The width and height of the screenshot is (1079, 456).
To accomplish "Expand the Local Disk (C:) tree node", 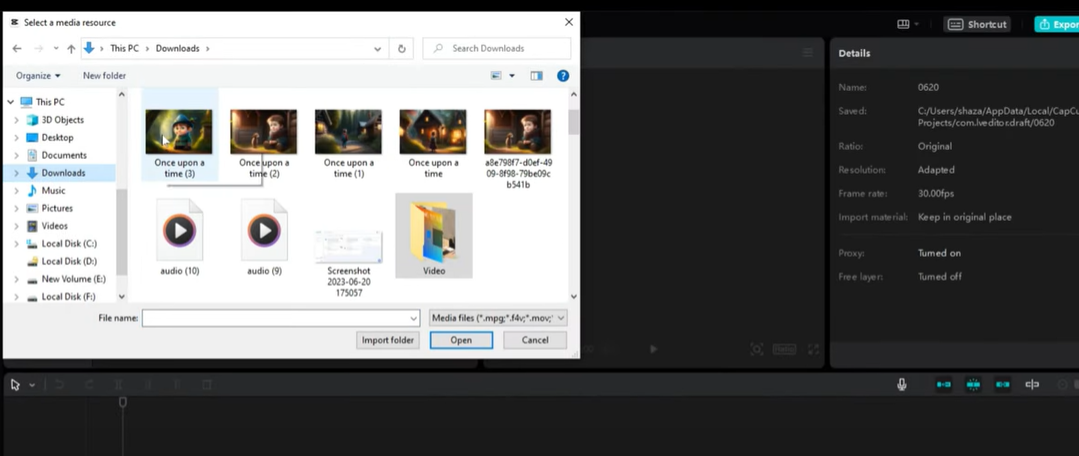I will 16,243.
